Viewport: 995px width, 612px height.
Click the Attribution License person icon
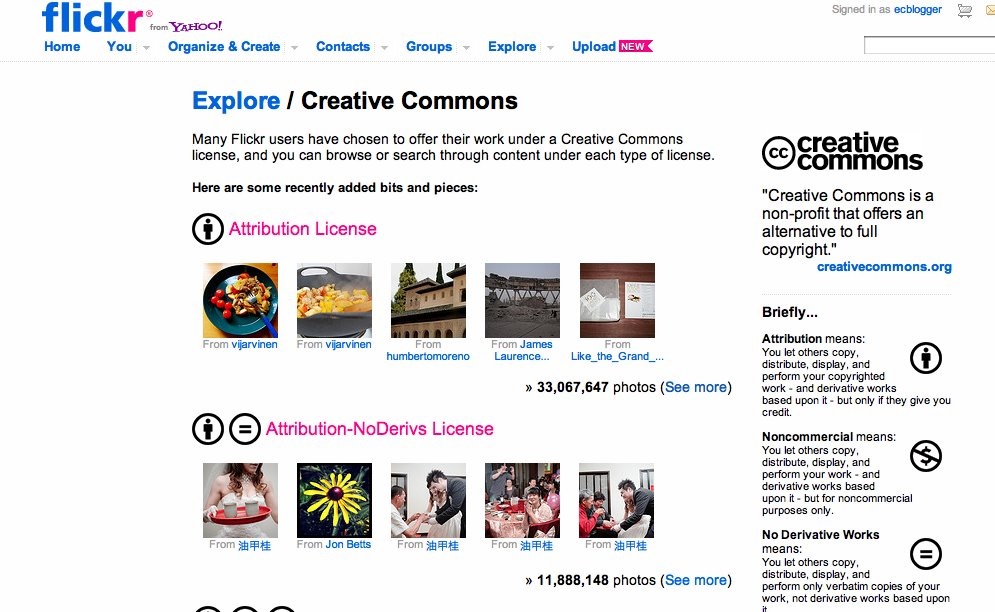pyautogui.click(x=208, y=229)
